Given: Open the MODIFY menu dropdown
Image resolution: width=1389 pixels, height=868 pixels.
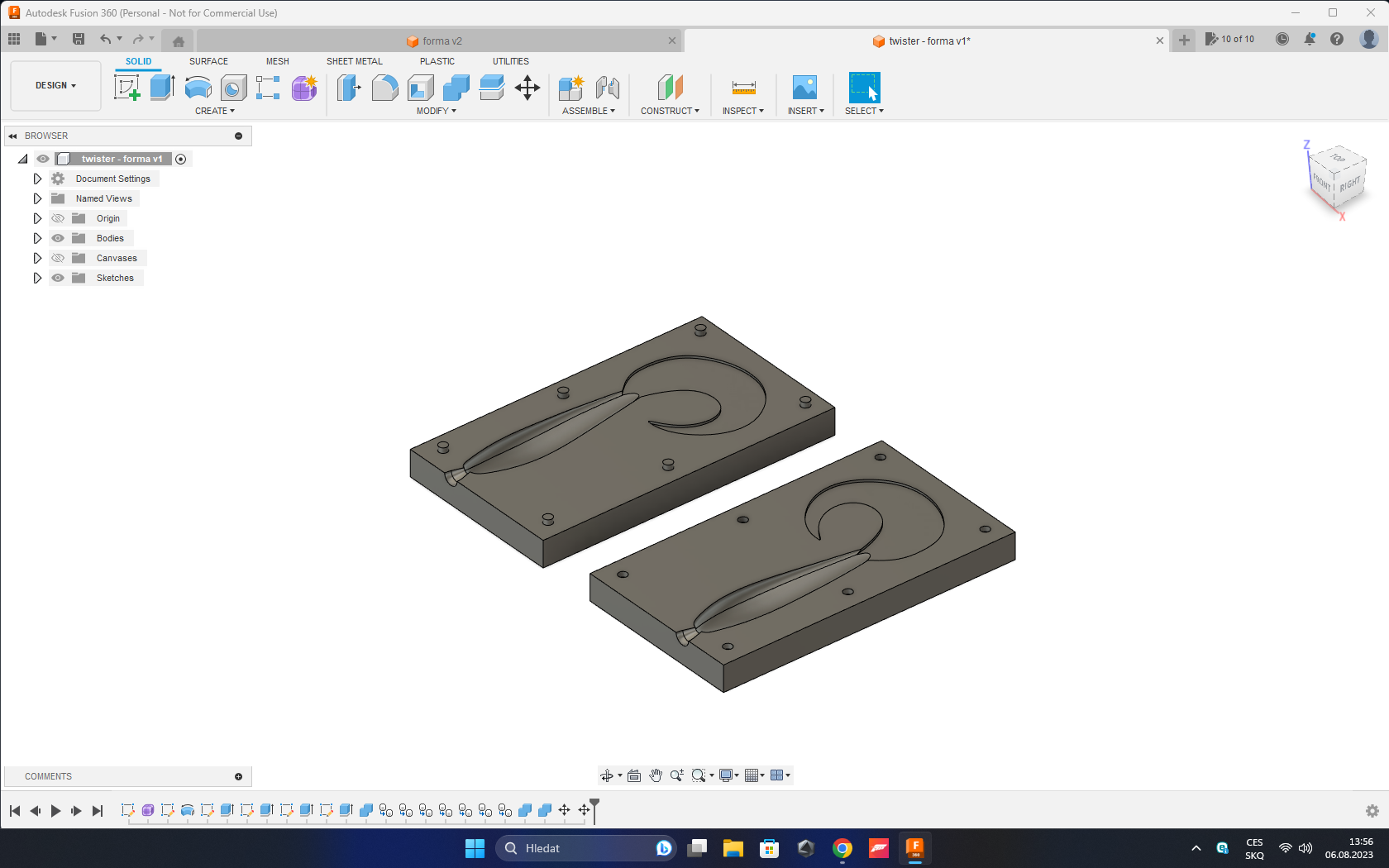Looking at the screenshot, I should 436,111.
